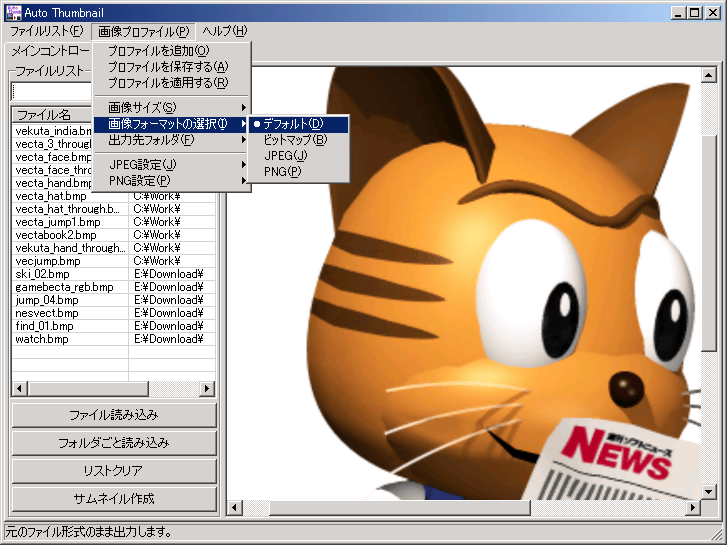The width and height of the screenshot is (727, 545).
Task: Select ski_02.bmp in file list
Action: pos(114,274)
